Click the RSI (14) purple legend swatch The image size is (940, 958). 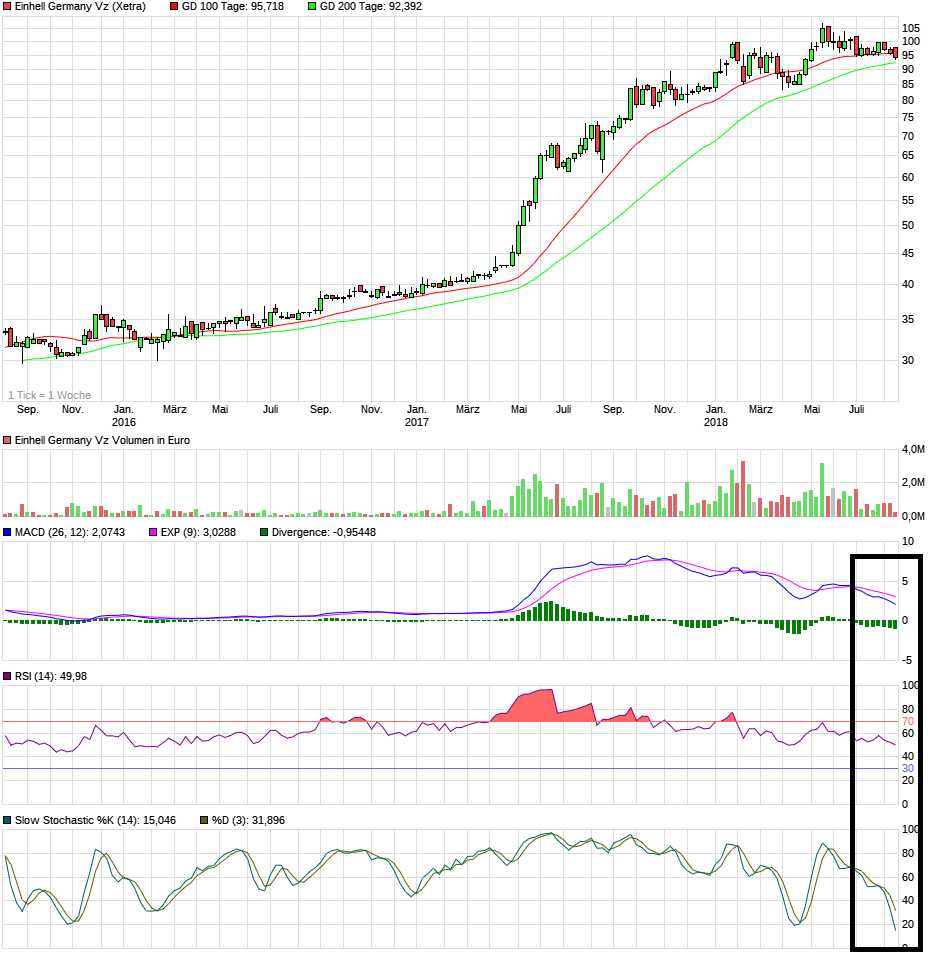point(7,677)
